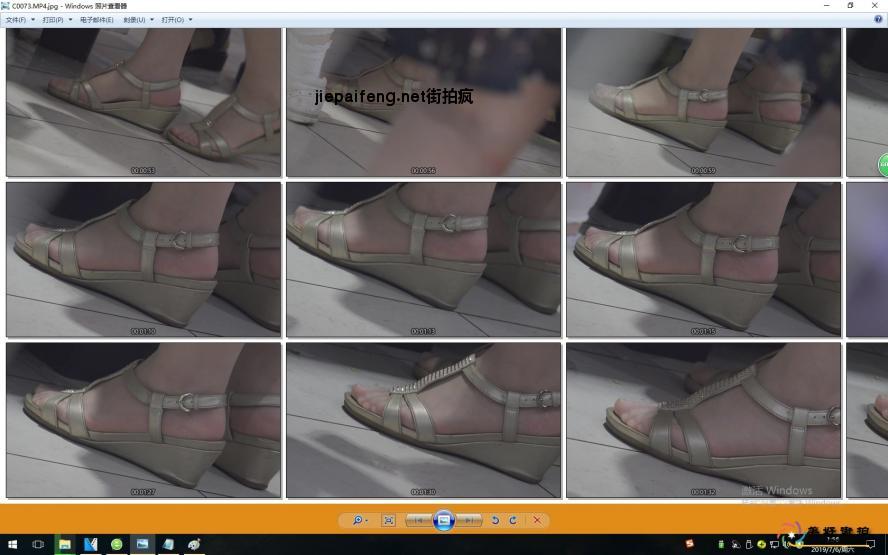Click the green circle on the right edge
Viewport: 888px width, 555px height.
click(883, 165)
